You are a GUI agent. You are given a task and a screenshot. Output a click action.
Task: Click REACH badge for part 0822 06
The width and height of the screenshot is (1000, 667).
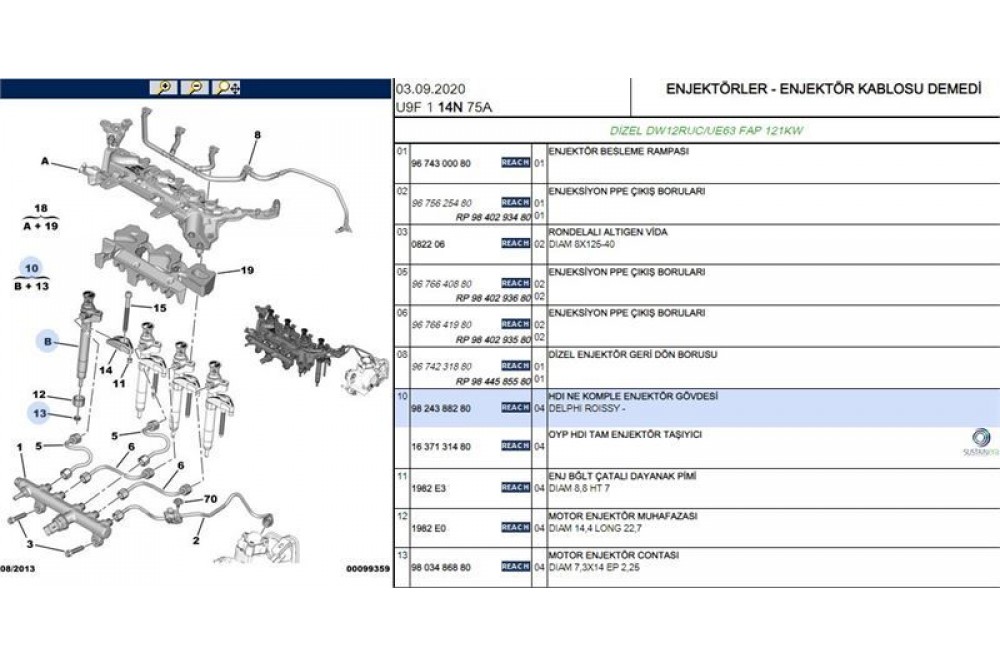(x=515, y=243)
